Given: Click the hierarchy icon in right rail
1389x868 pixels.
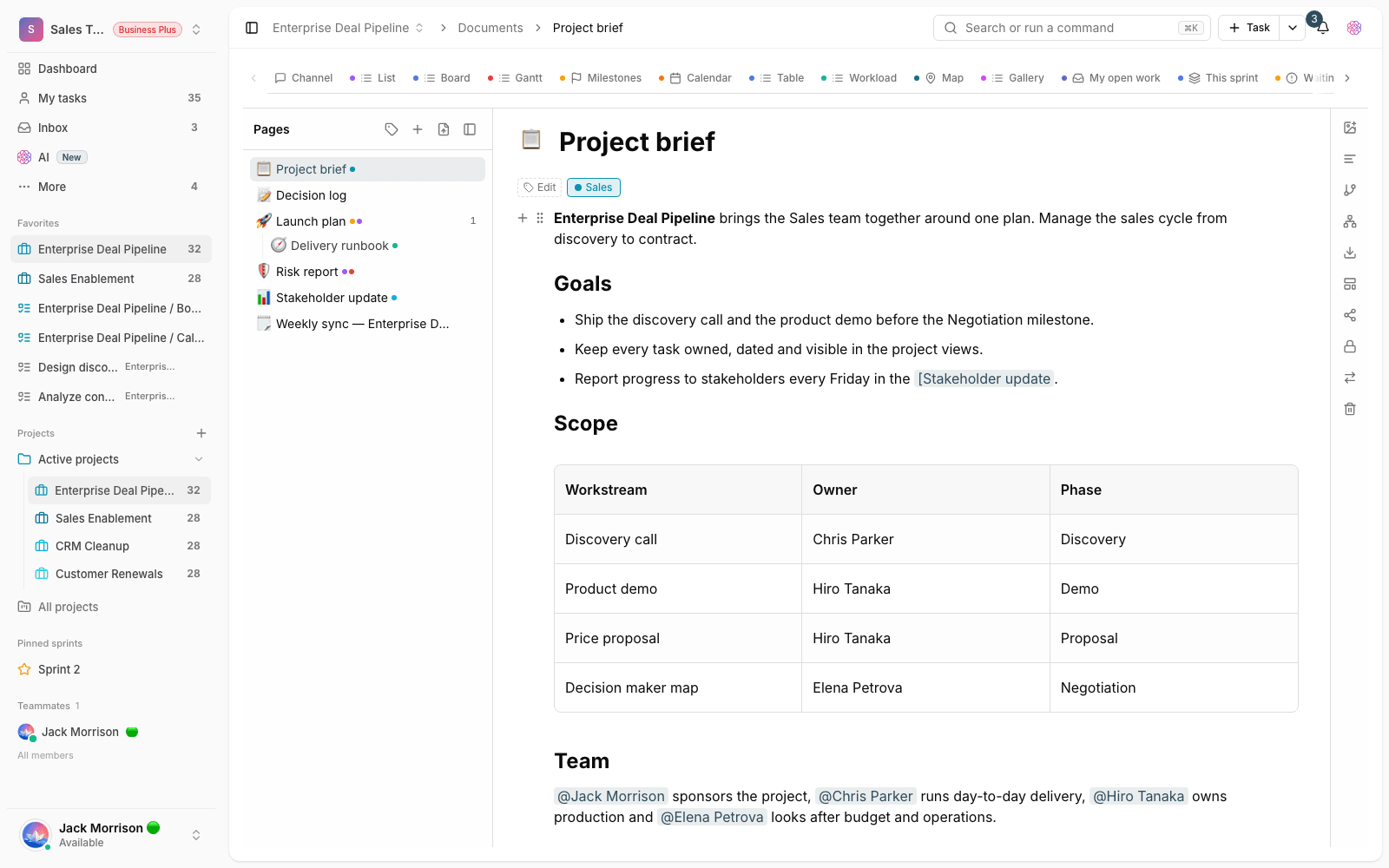Looking at the screenshot, I should click(1350, 221).
